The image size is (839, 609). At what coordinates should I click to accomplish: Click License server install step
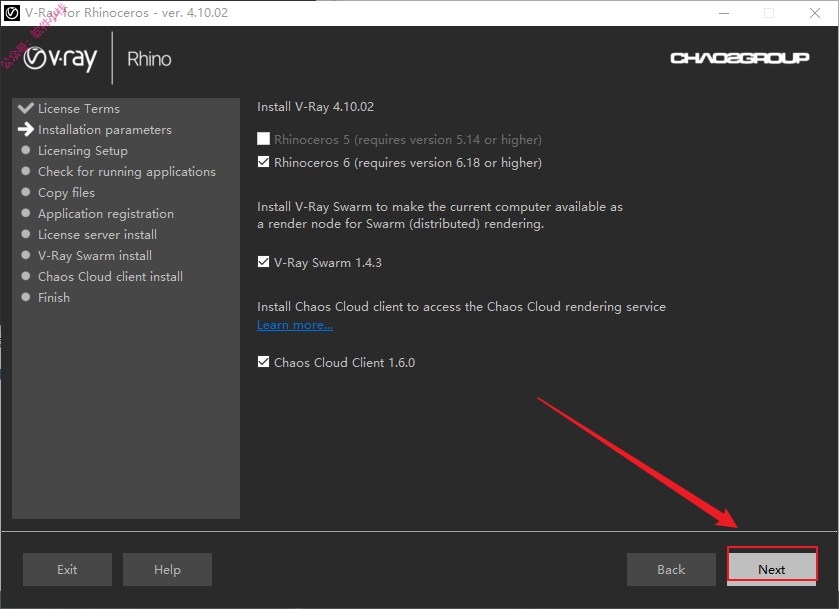[97, 234]
